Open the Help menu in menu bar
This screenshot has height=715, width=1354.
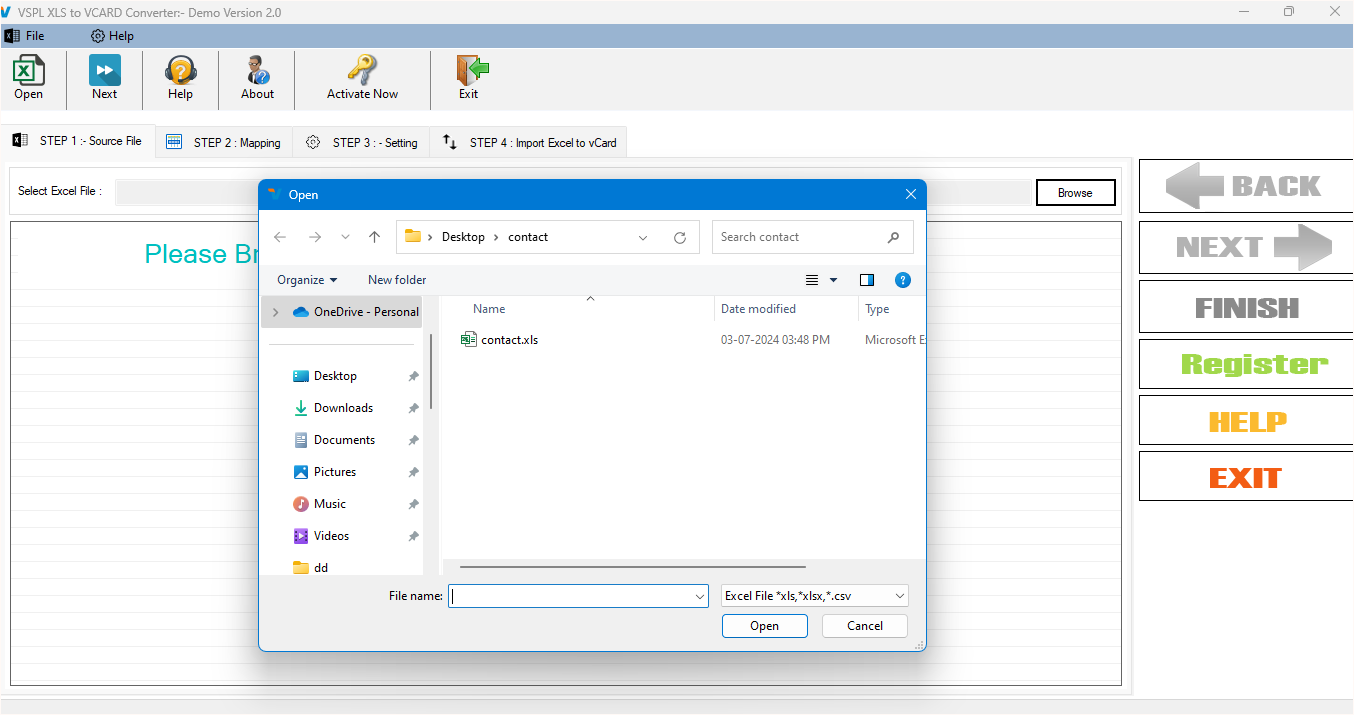point(112,36)
